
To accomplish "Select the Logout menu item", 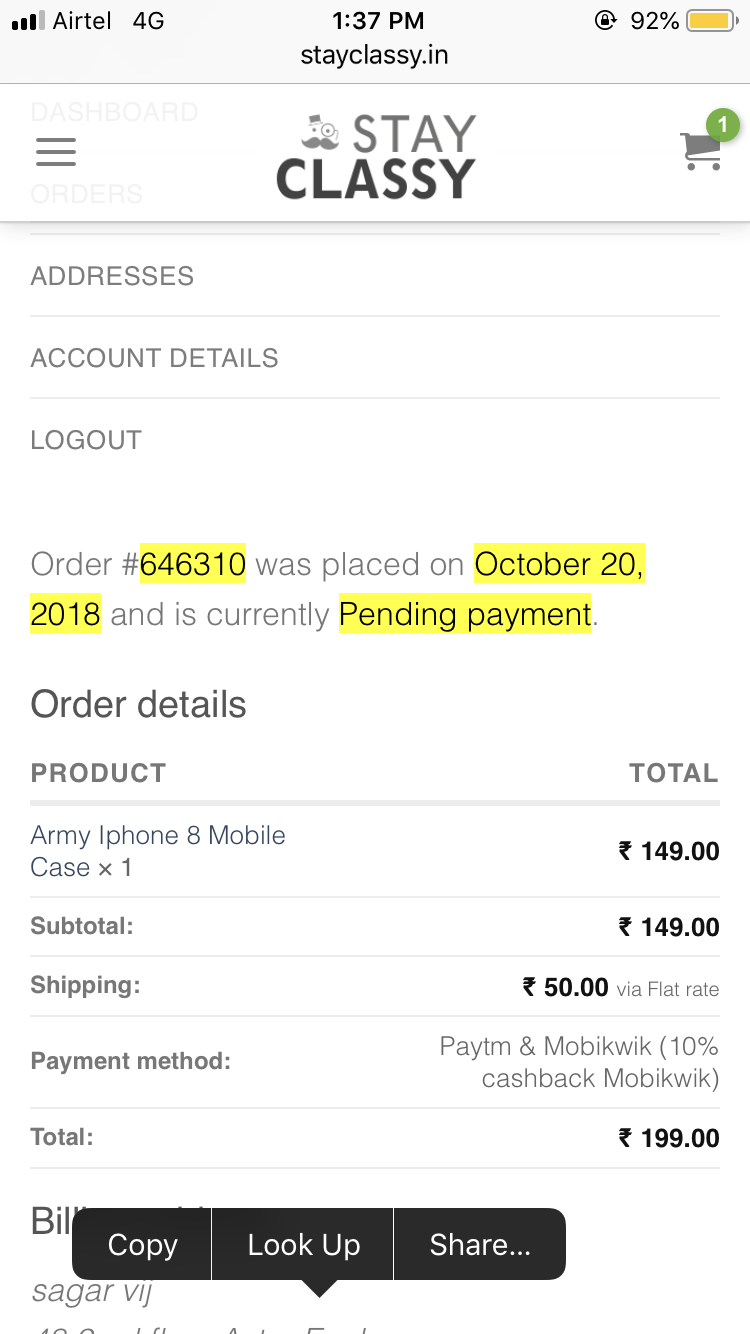I will click(86, 440).
